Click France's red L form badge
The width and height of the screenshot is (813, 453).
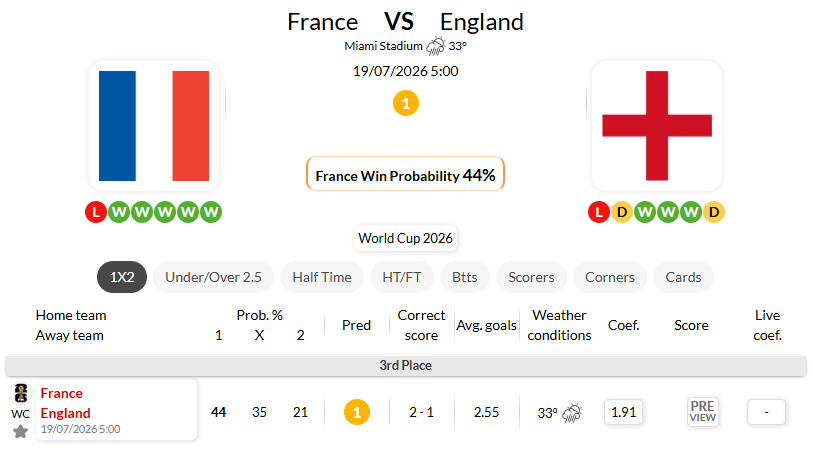click(96, 212)
